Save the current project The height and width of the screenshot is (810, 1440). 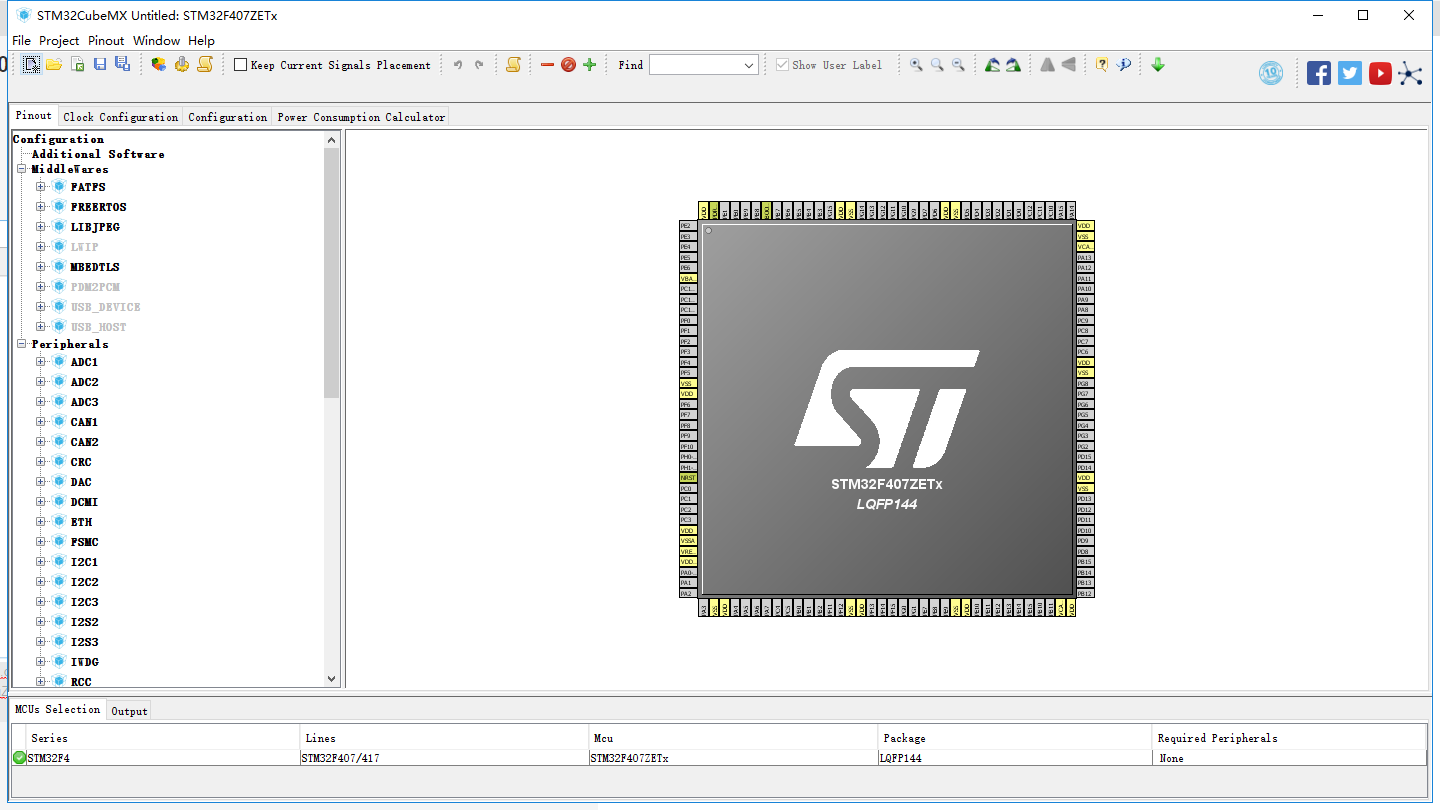pos(99,64)
